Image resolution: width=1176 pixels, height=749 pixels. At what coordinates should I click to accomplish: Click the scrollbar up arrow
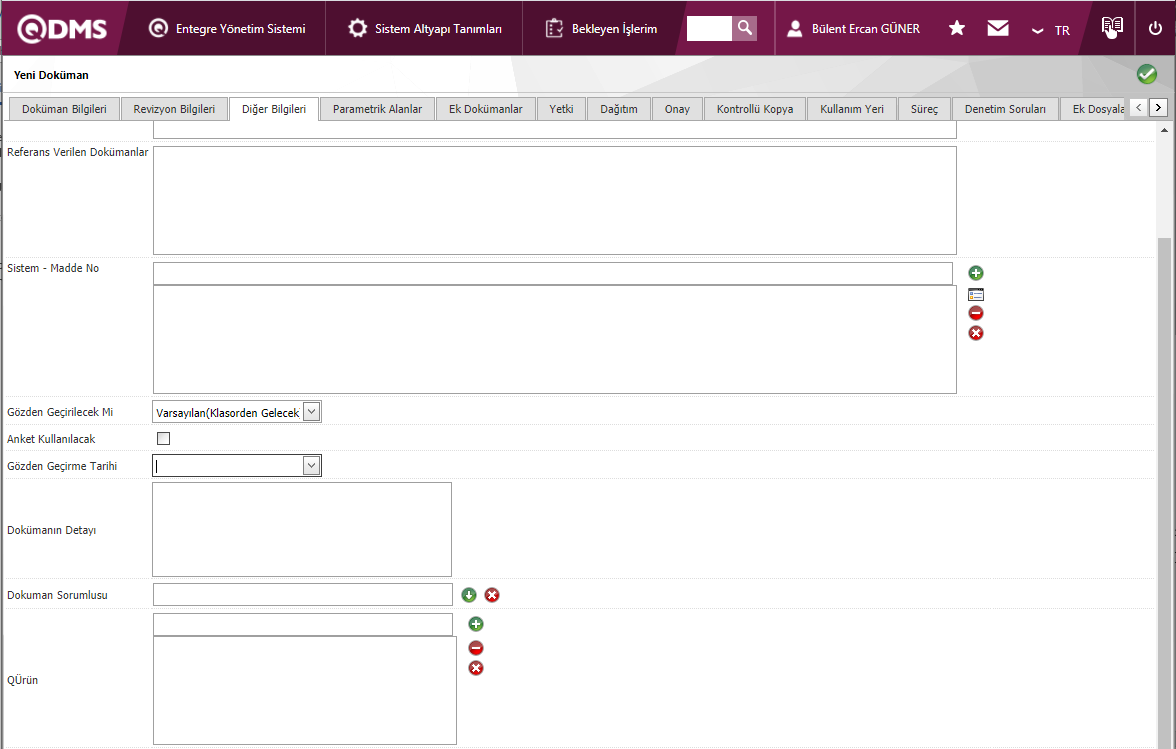coord(1164,130)
